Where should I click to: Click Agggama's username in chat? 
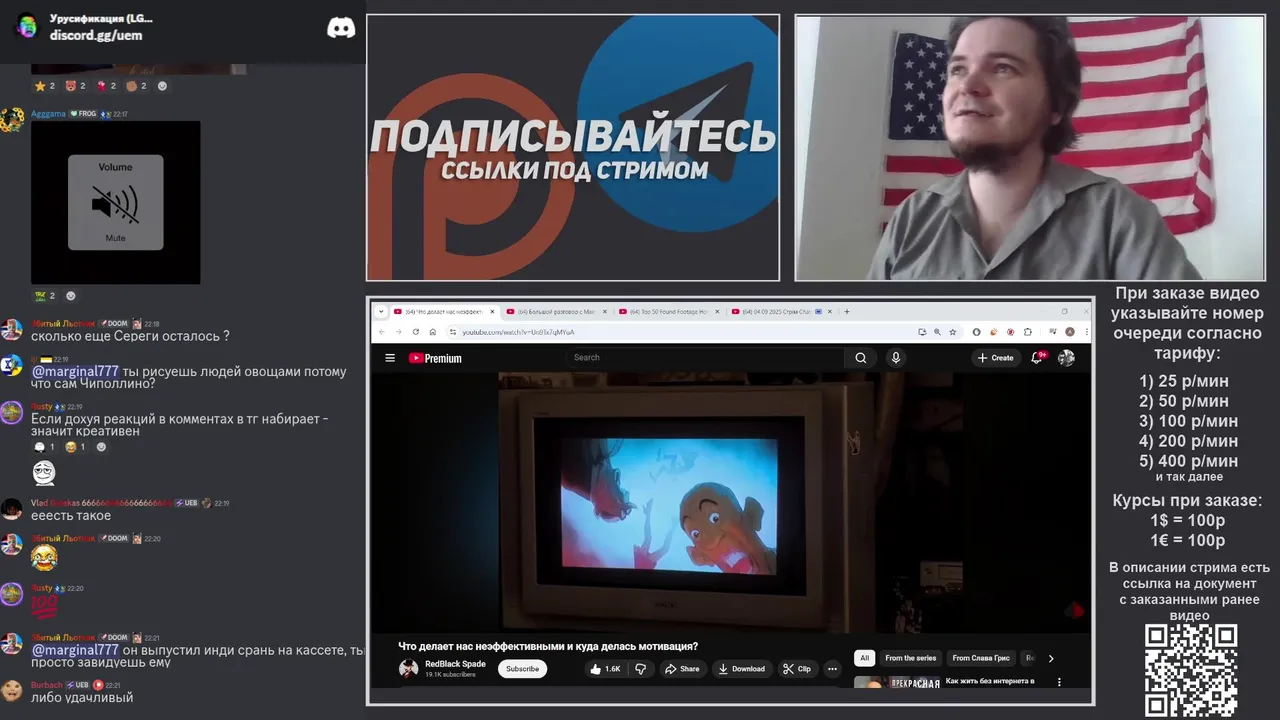point(48,114)
